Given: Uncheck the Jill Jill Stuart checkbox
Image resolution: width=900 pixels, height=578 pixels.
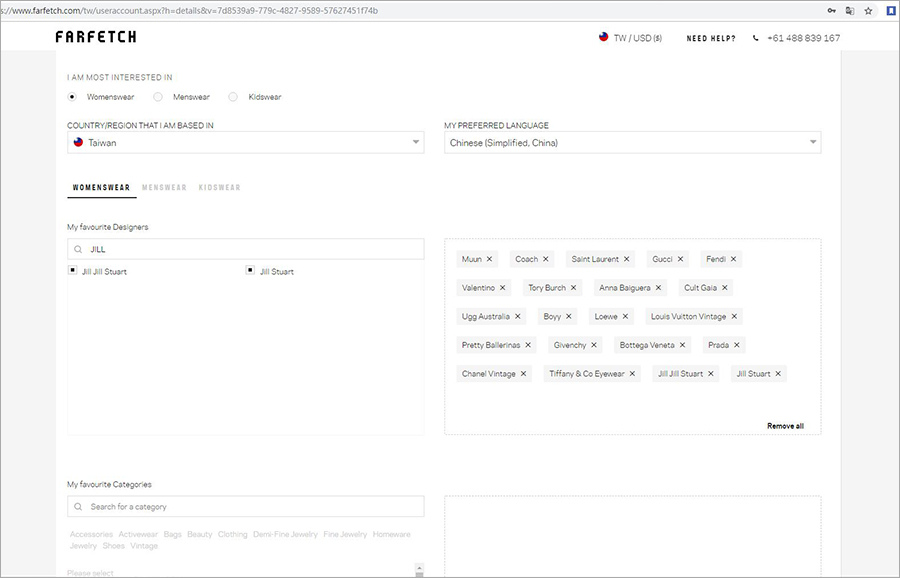Looking at the screenshot, I should click(72, 270).
